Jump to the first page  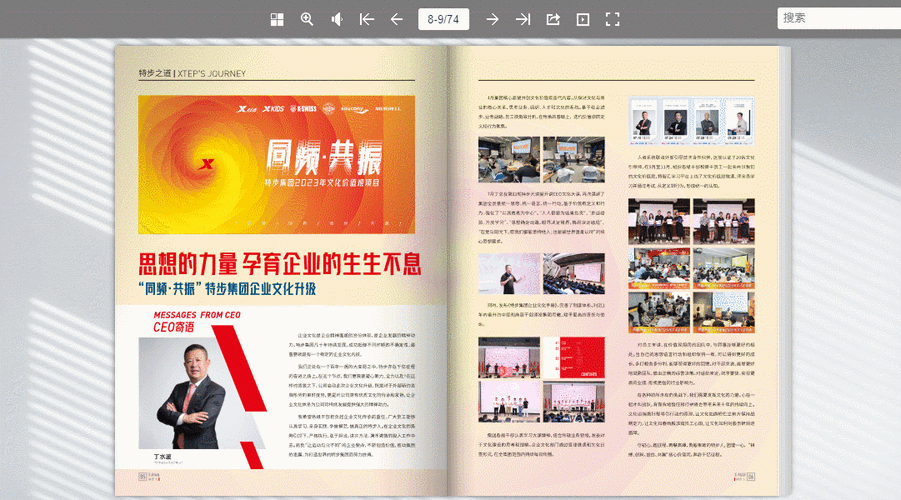(367, 20)
